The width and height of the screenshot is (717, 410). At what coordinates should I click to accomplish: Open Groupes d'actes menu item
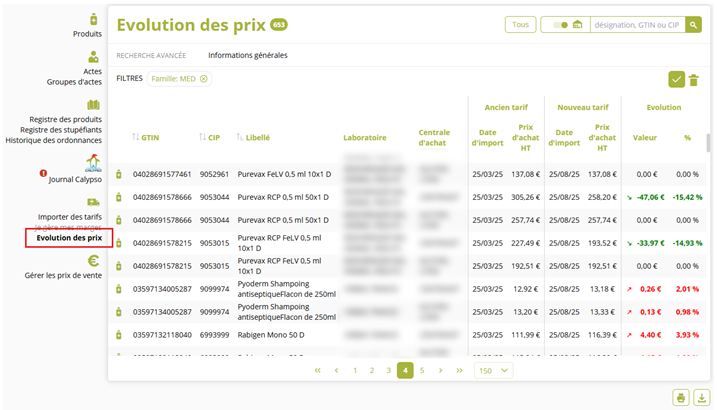pos(74,82)
